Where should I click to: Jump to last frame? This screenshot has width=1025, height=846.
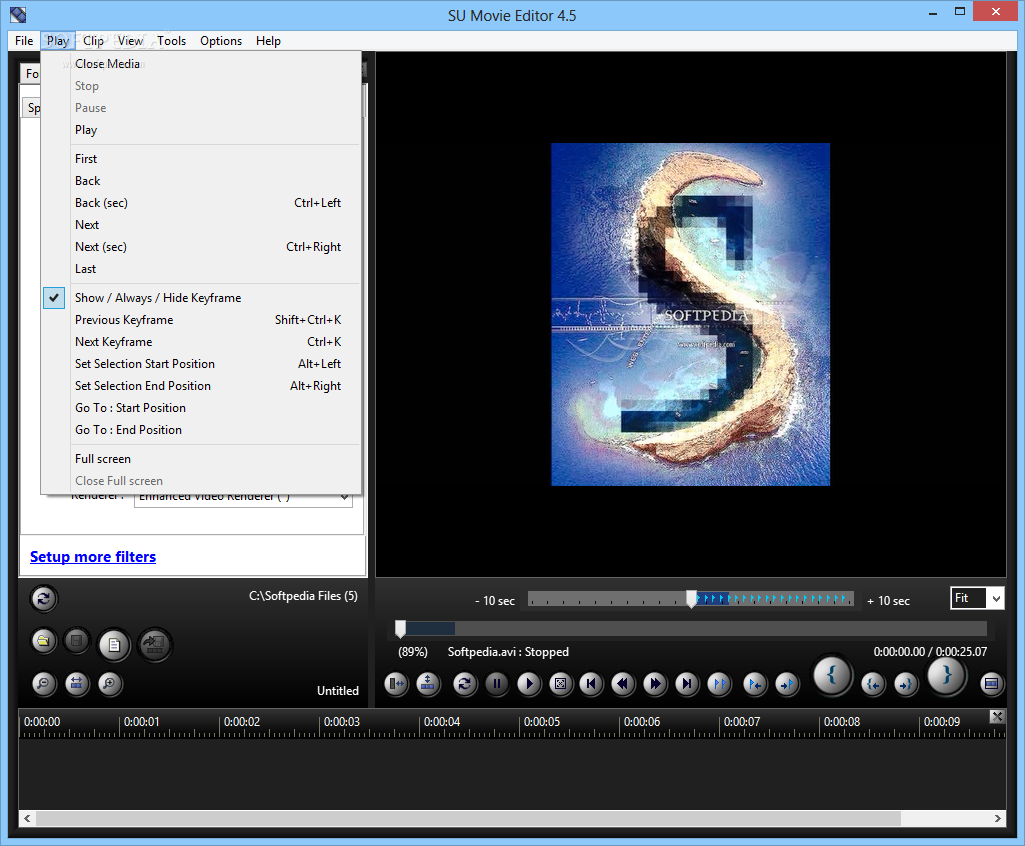687,684
